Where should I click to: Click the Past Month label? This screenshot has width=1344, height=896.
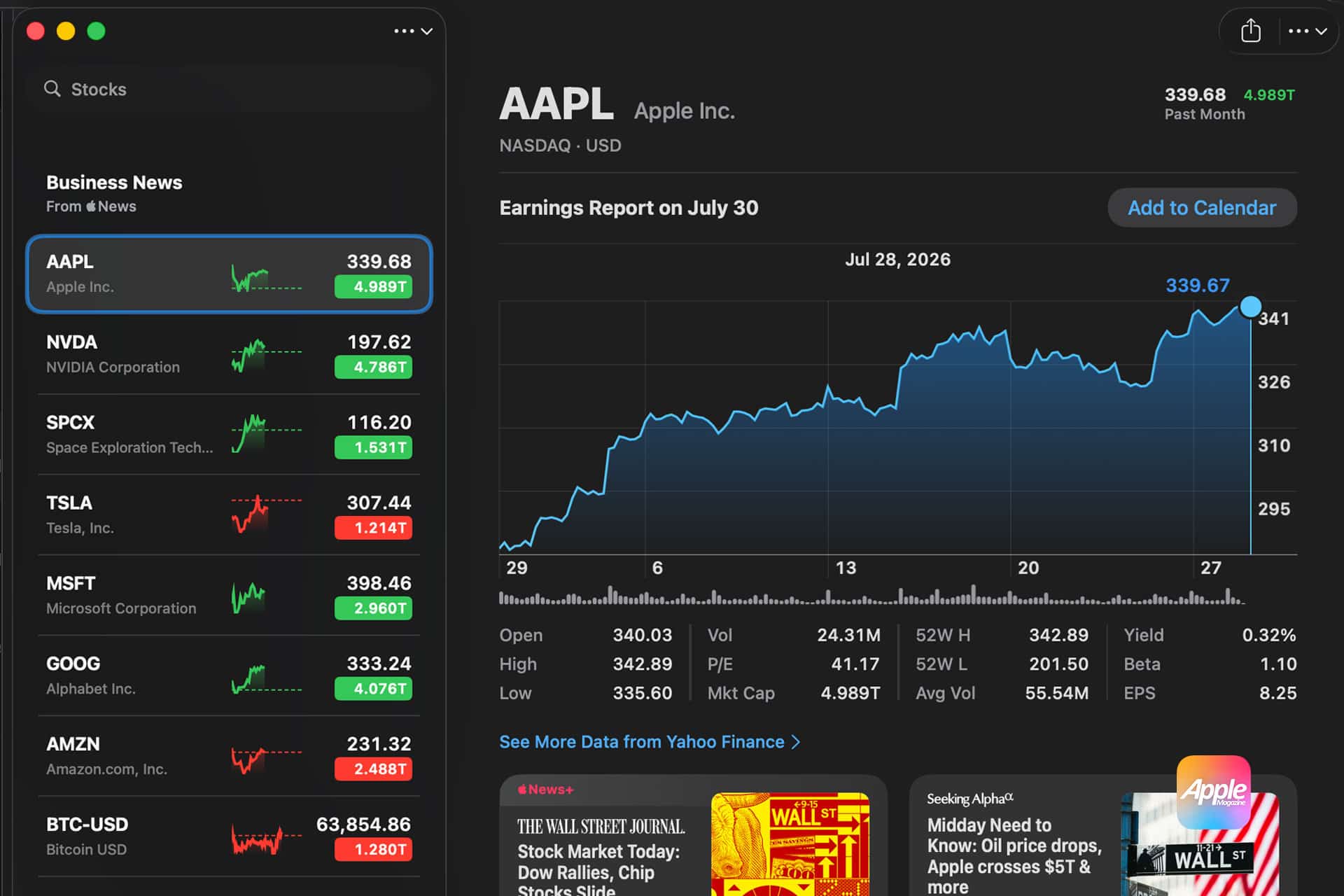click(x=1205, y=114)
